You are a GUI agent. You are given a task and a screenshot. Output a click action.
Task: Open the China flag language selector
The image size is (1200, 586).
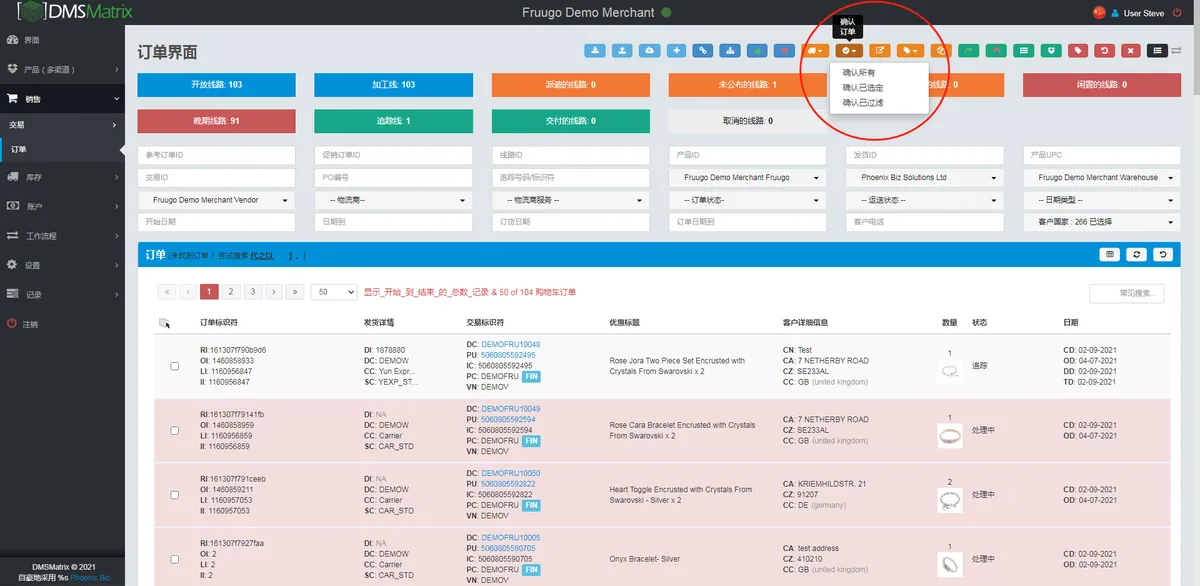click(1101, 13)
